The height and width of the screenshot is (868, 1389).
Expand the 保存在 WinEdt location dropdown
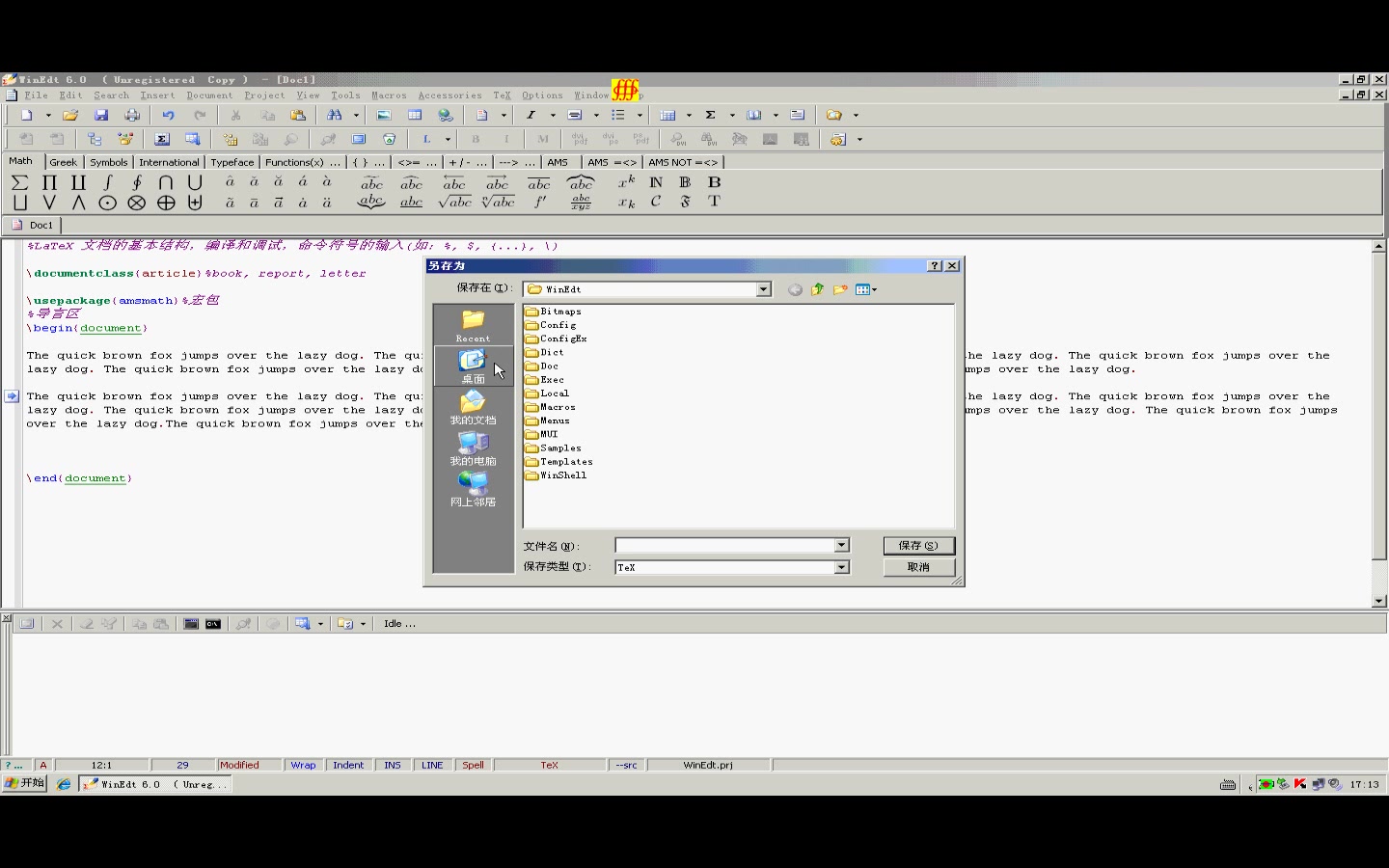[x=764, y=289]
